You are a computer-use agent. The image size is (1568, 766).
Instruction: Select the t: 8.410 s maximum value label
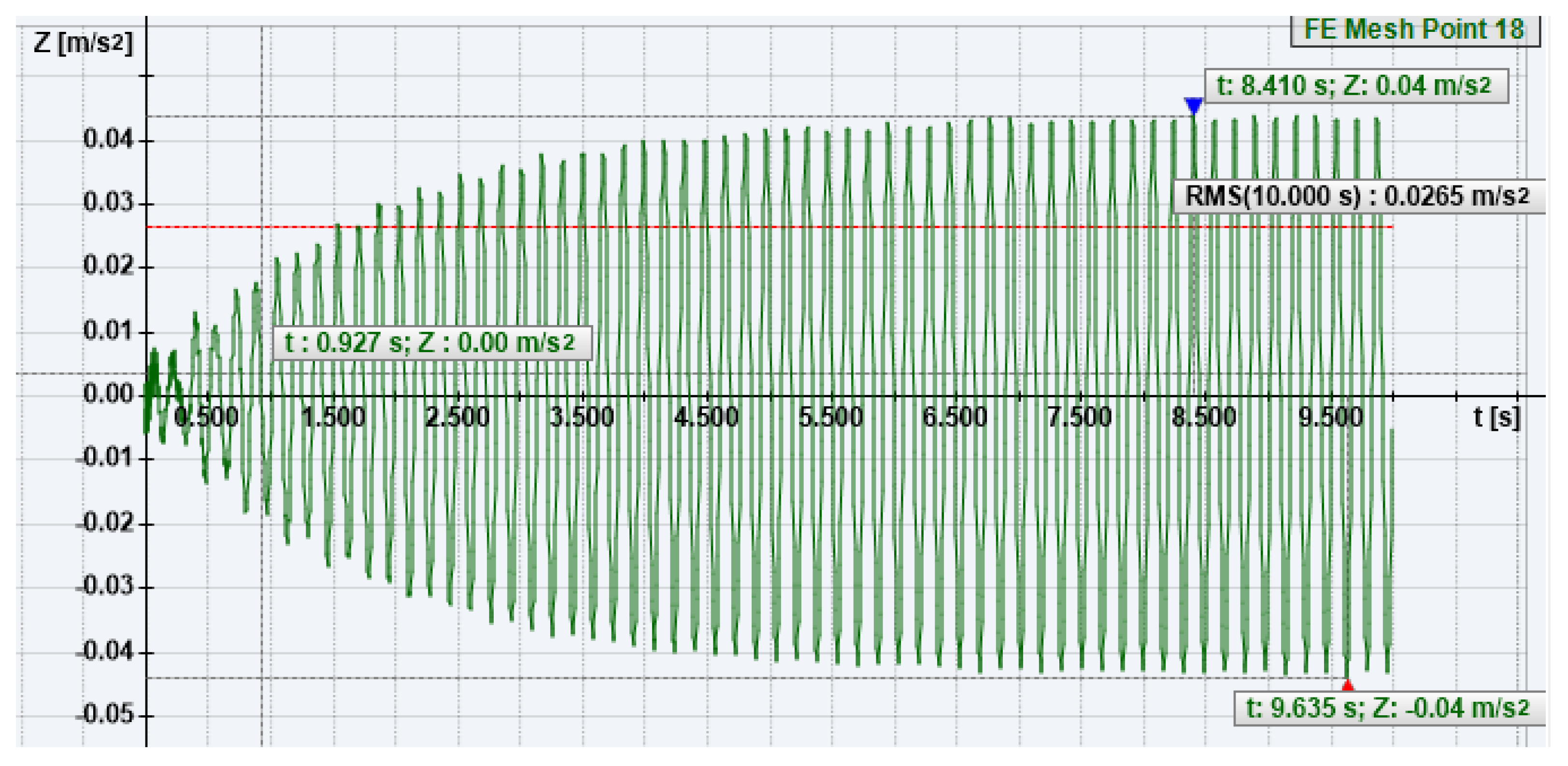point(1355,86)
